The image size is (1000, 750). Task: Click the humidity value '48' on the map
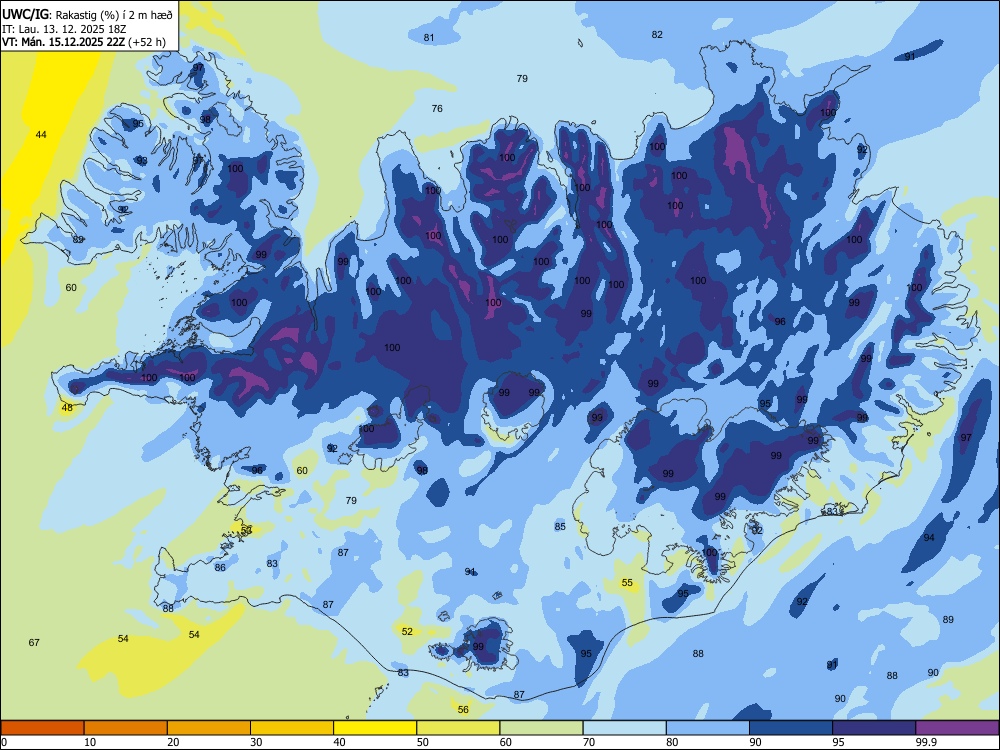(67, 408)
